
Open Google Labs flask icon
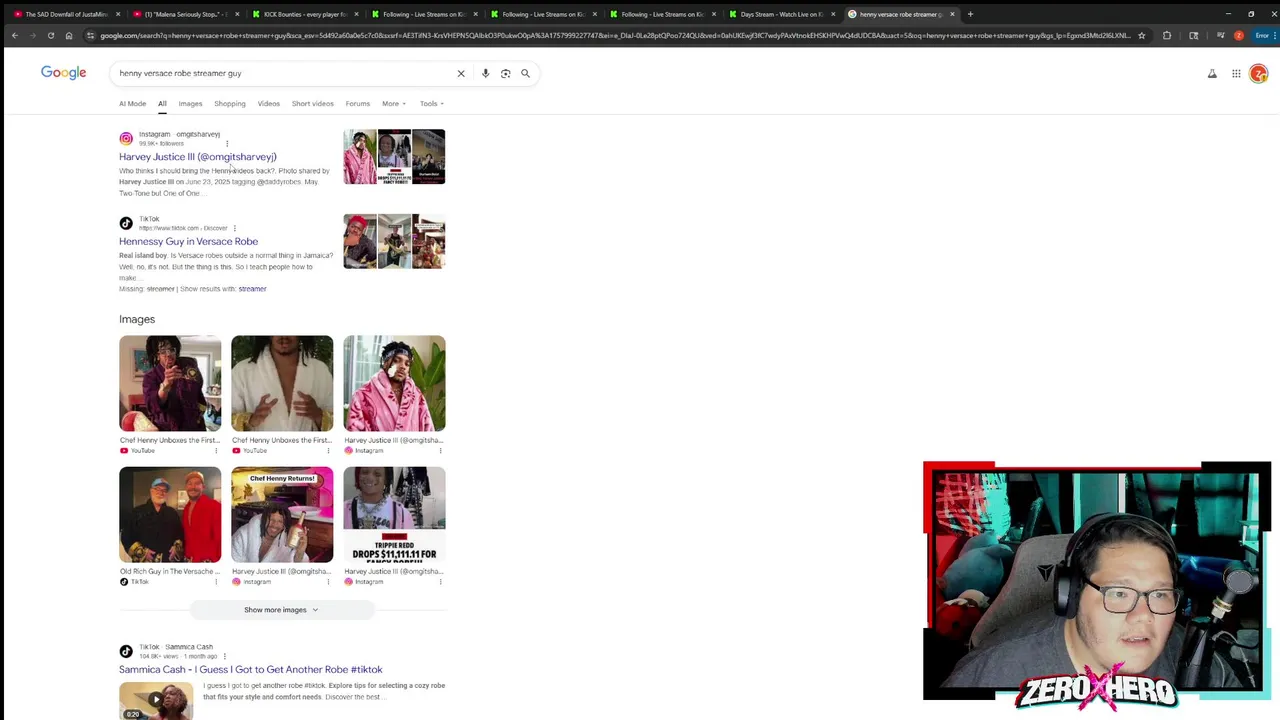(x=1212, y=73)
